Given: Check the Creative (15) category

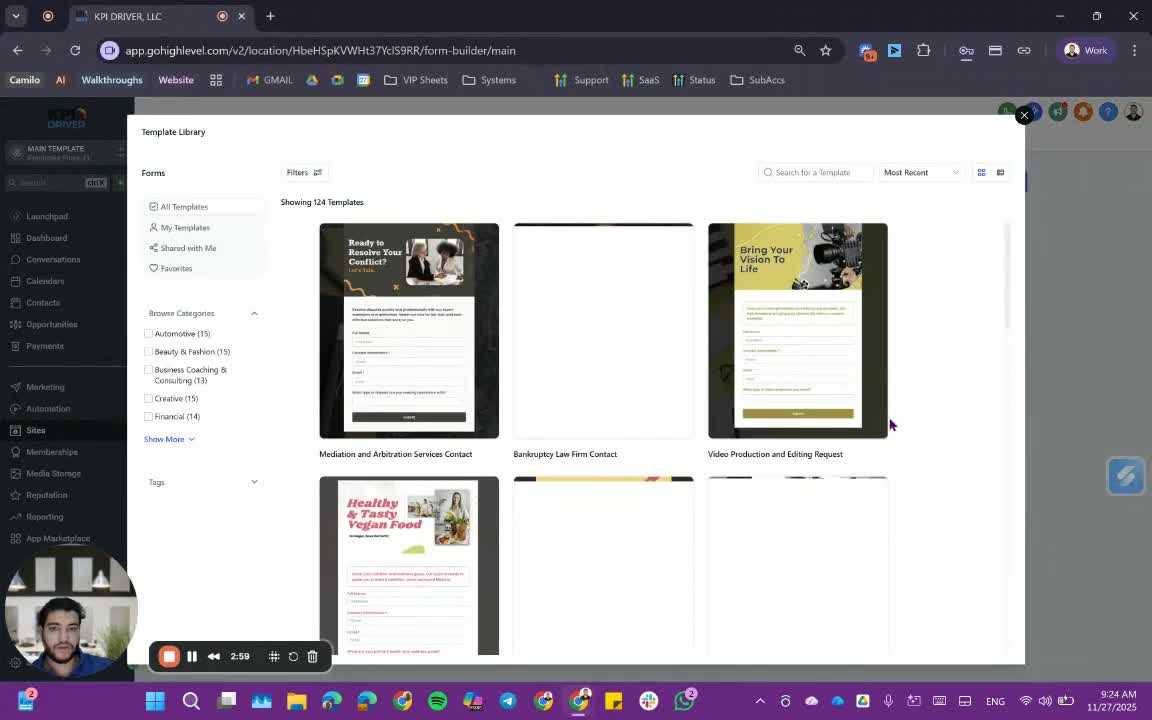Looking at the screenshot, I should [148, 399].
